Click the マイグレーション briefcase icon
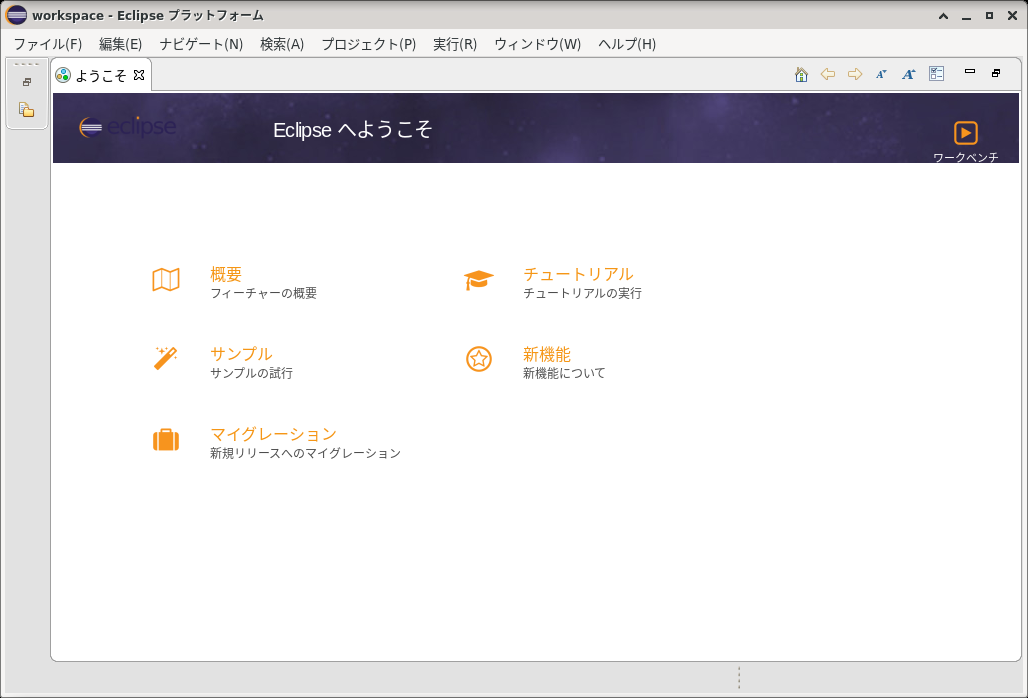This screenshot has width=1028, height=698. click(x=166, y=440)
